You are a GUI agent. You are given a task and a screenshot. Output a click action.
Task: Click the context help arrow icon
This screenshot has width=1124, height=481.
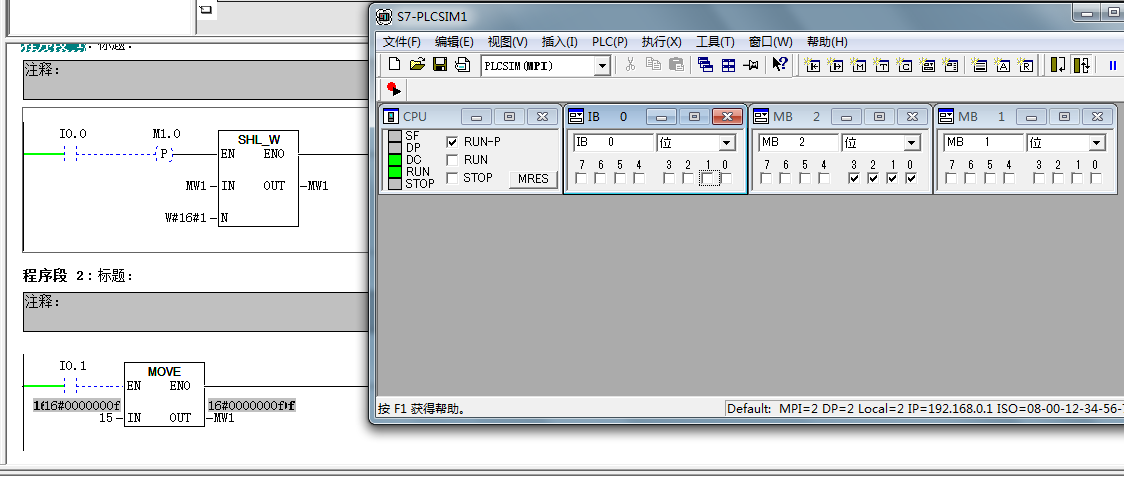[780, 65]
